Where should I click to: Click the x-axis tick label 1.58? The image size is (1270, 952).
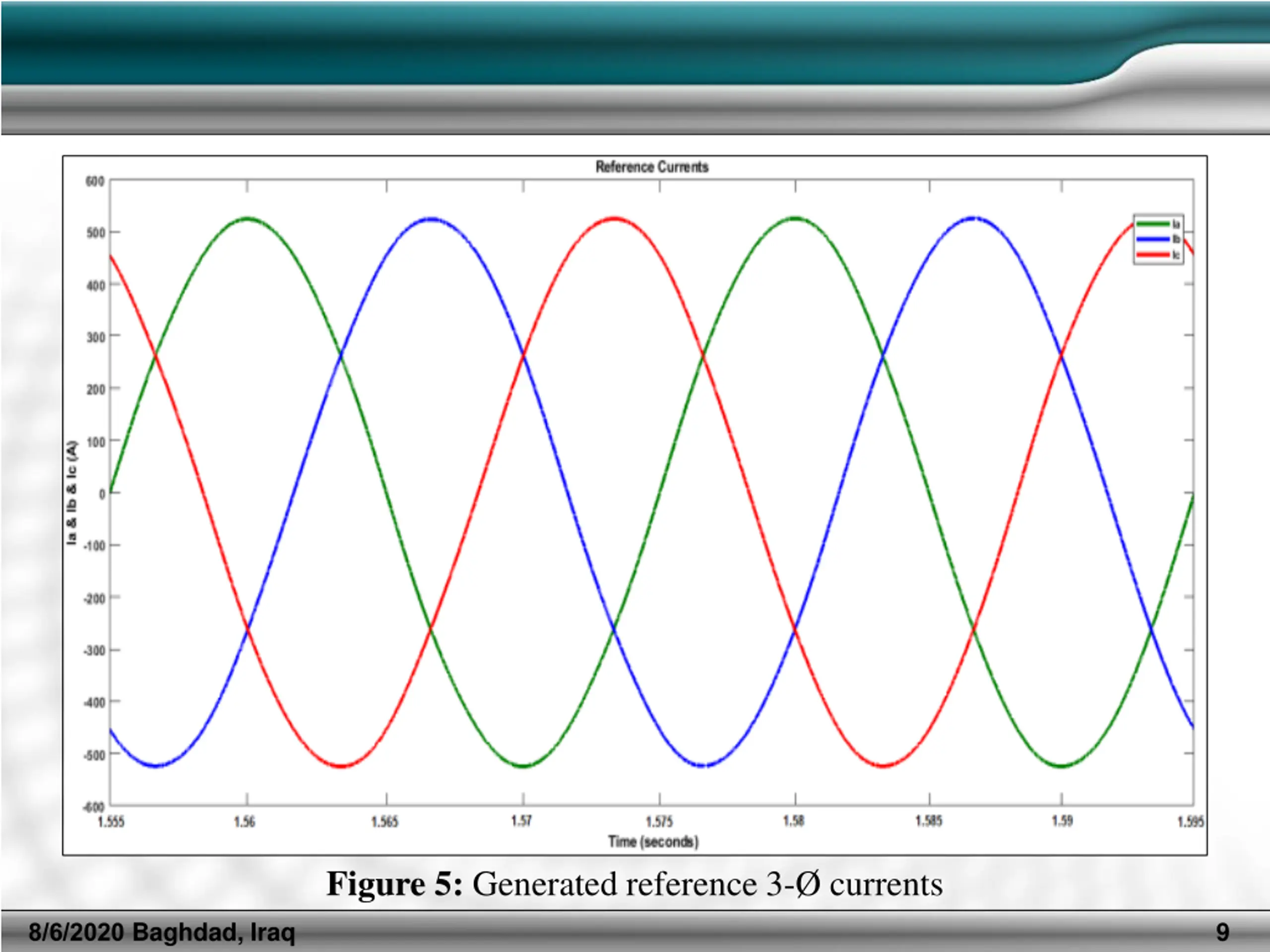click(x=794, y=821)
